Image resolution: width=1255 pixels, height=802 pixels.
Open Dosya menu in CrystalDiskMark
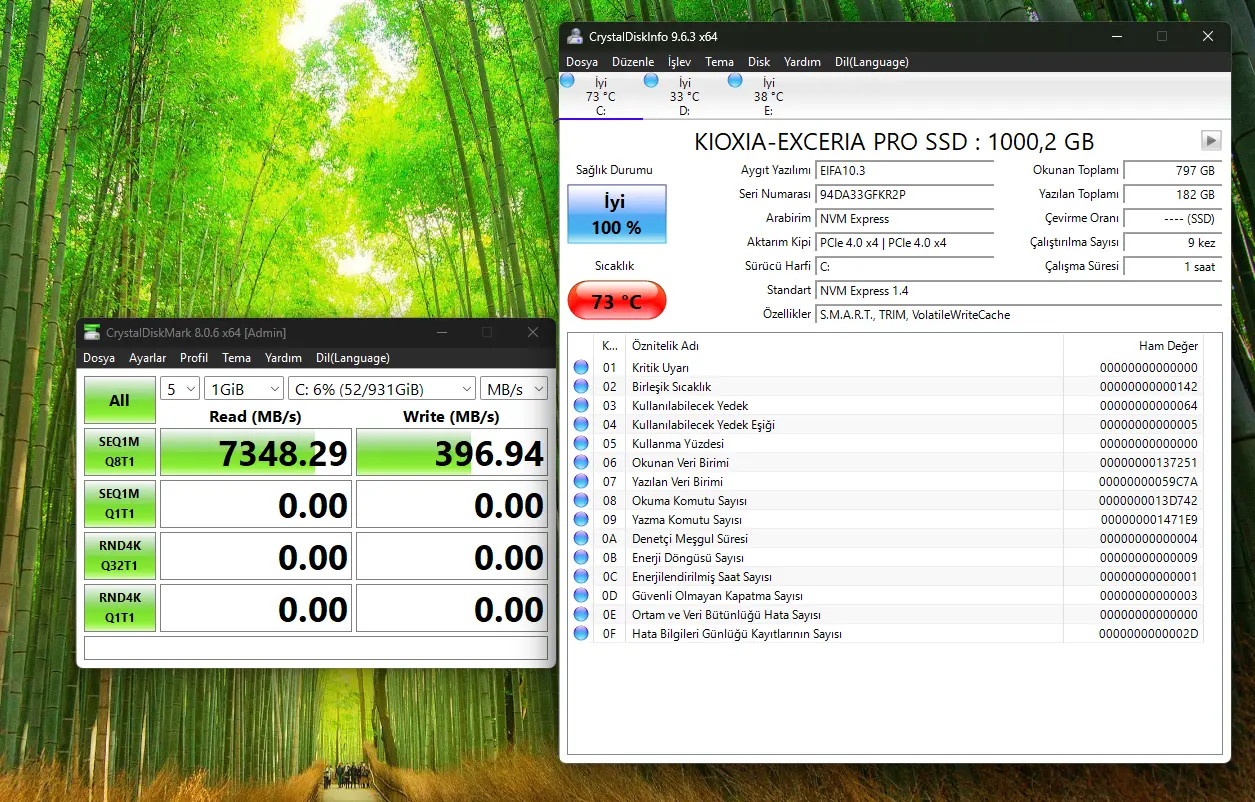coord(99,357)
